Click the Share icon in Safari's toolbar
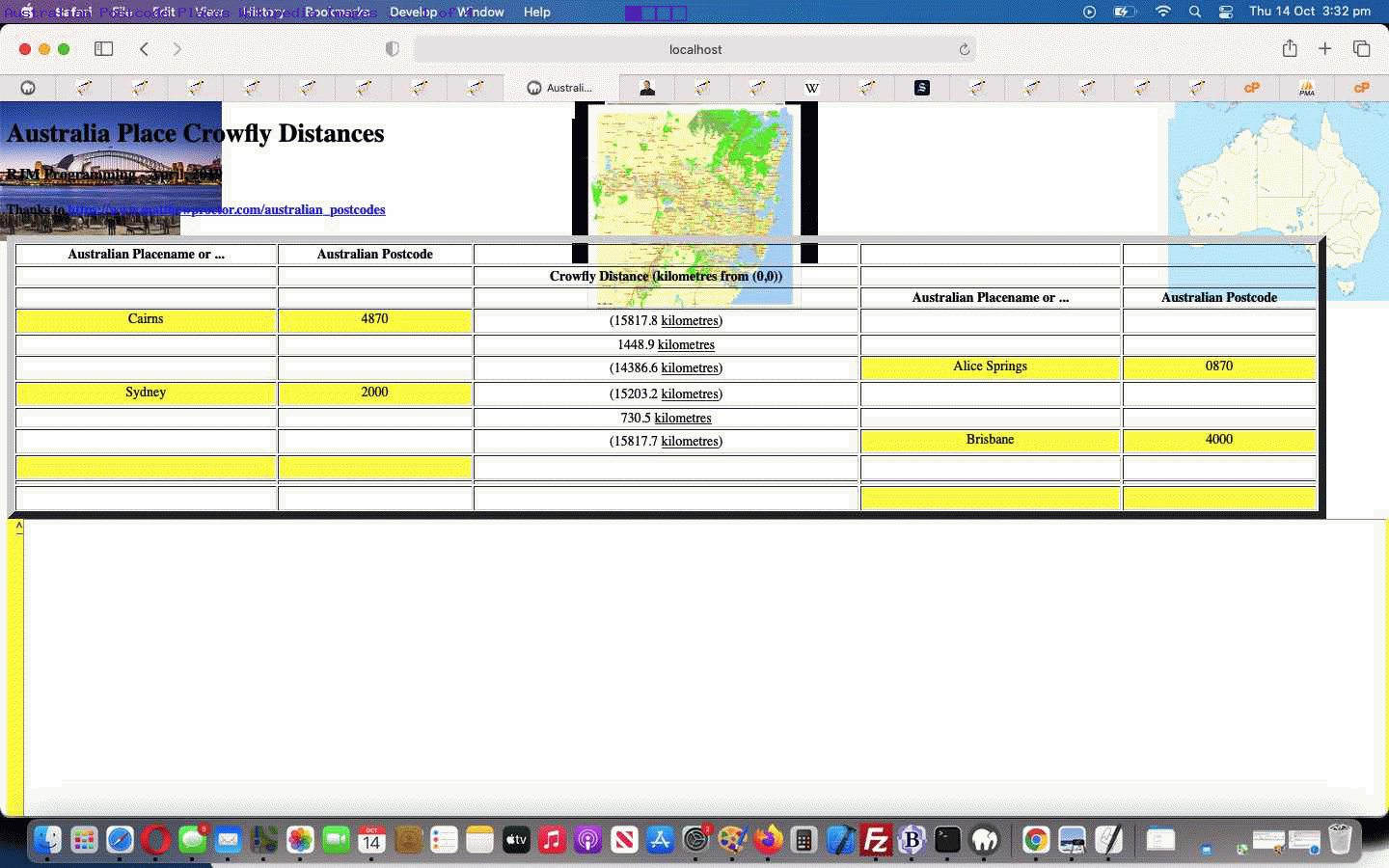This screenshot has width=1389, height=868. coord(1290,48)
